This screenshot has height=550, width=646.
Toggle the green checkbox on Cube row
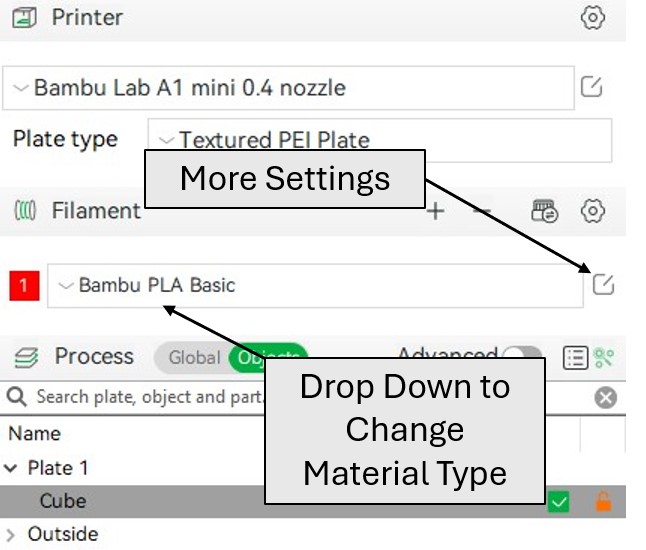(558, 501)
